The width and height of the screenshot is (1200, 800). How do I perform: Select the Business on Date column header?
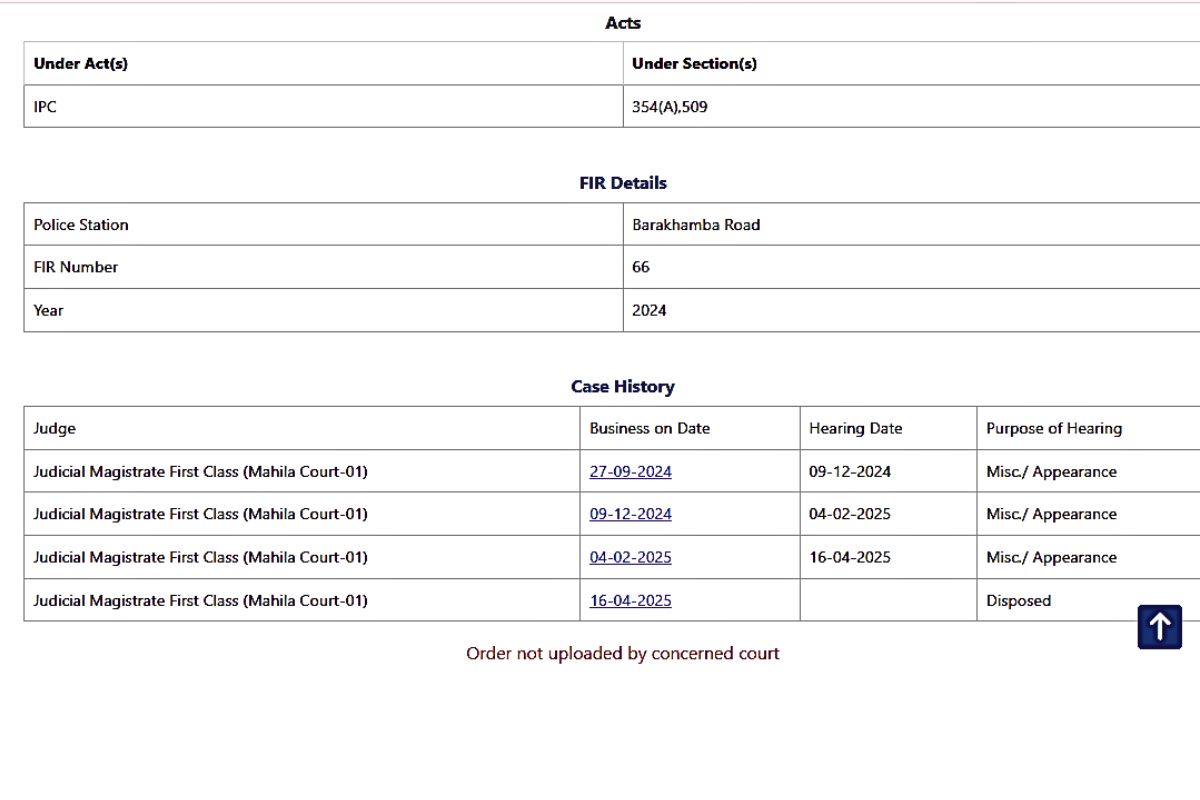pyautogui.click(x=649, y=428)
